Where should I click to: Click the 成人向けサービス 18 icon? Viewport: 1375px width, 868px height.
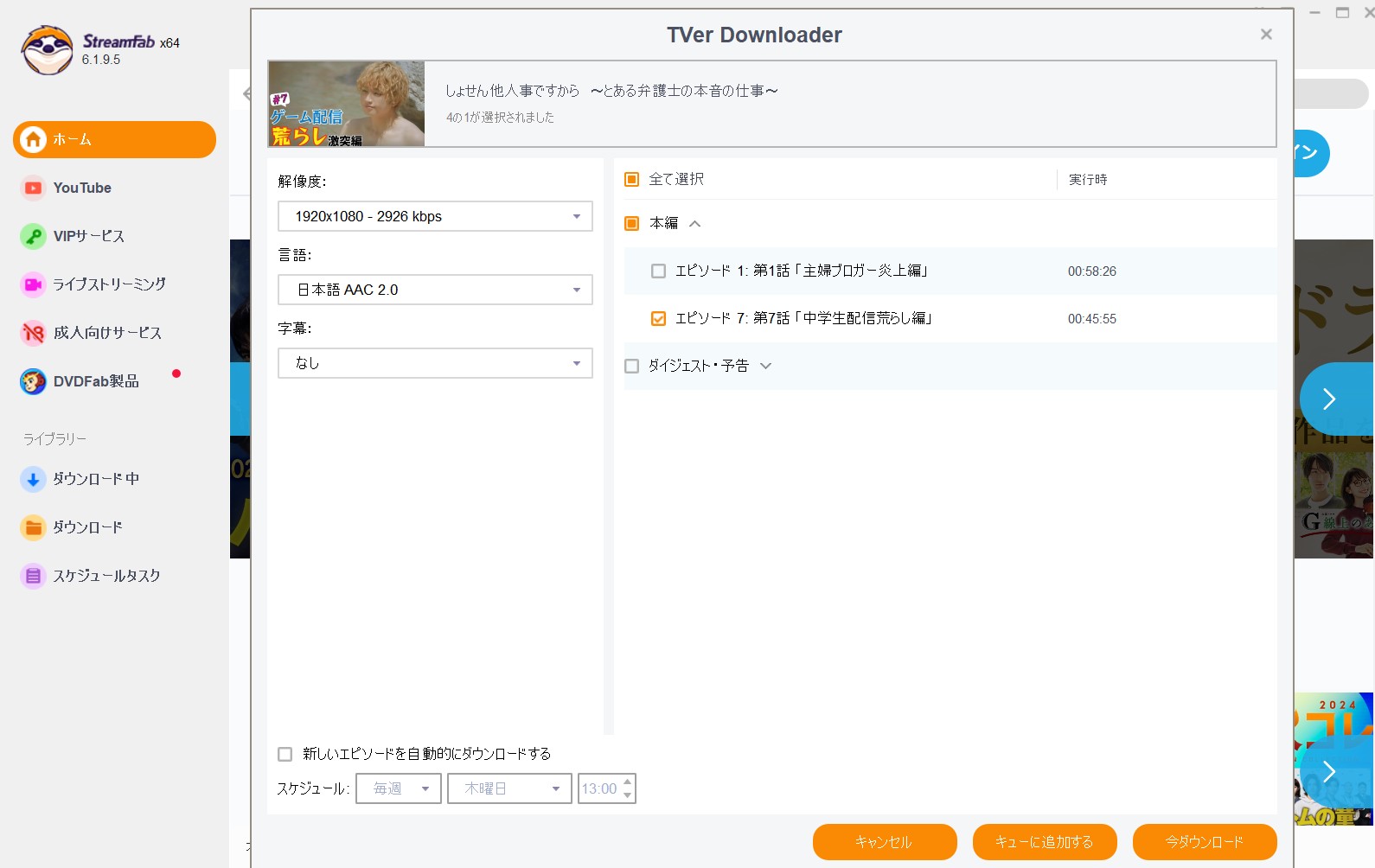pos(33,333)
